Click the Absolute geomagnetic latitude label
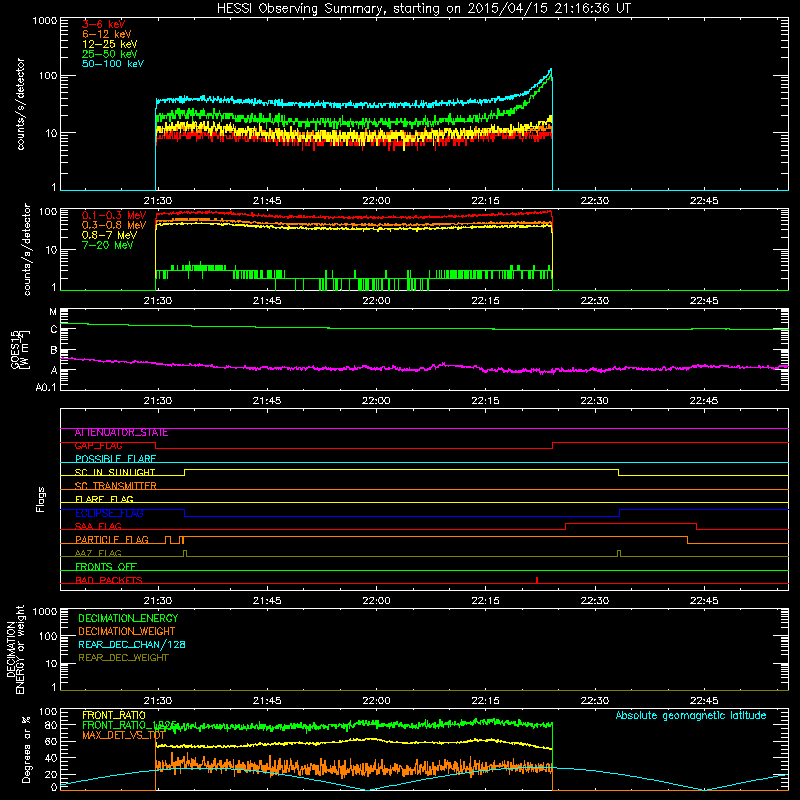 tap(691, 716)
